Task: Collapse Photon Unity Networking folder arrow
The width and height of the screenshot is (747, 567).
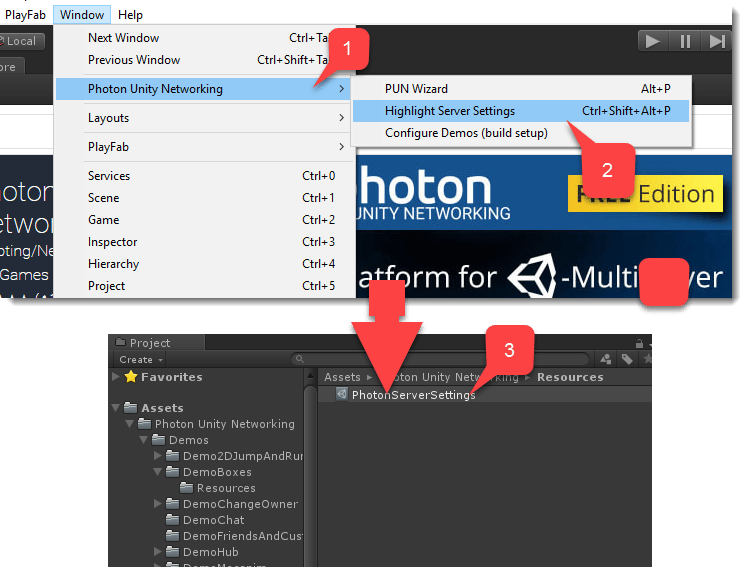Action: [x=130, y=424]
